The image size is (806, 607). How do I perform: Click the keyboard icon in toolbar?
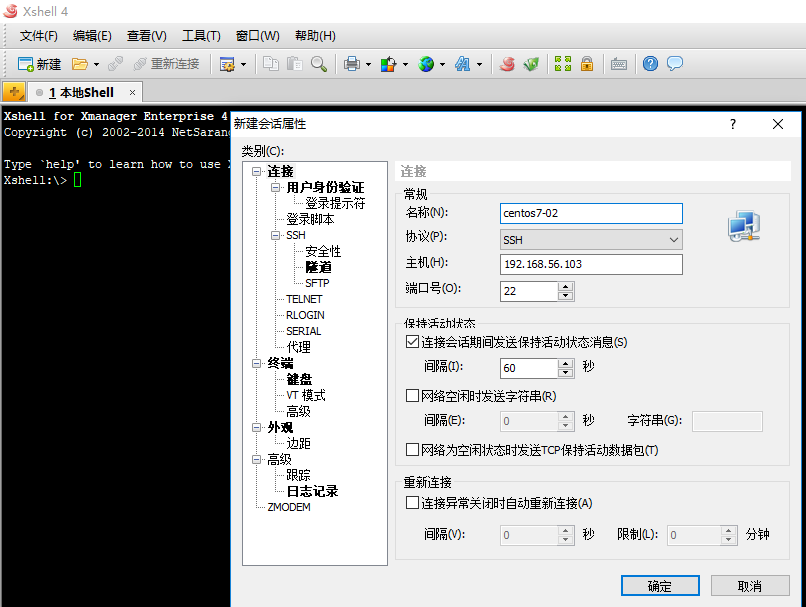point(619,64)
